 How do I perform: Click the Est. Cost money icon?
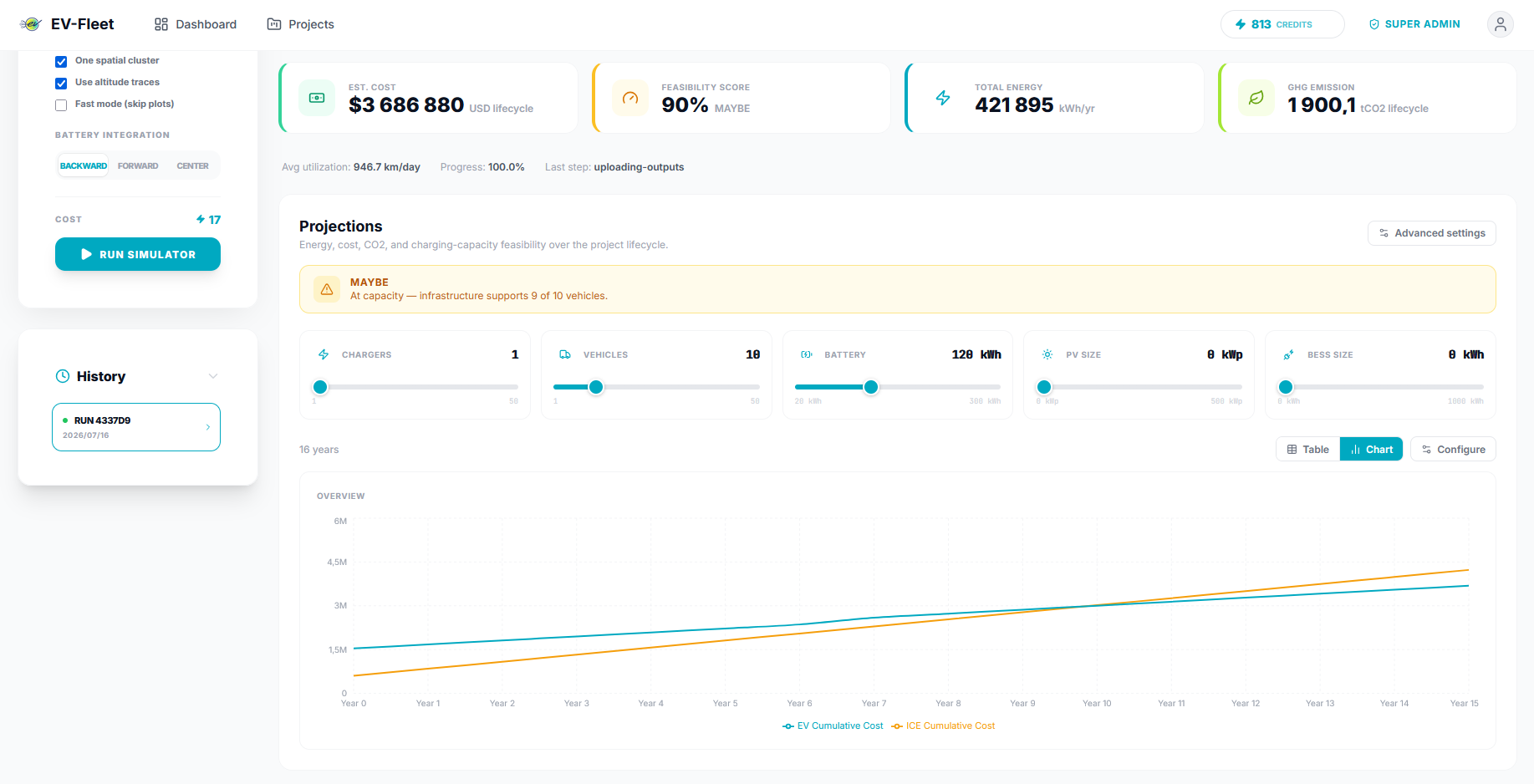(317, 98)
